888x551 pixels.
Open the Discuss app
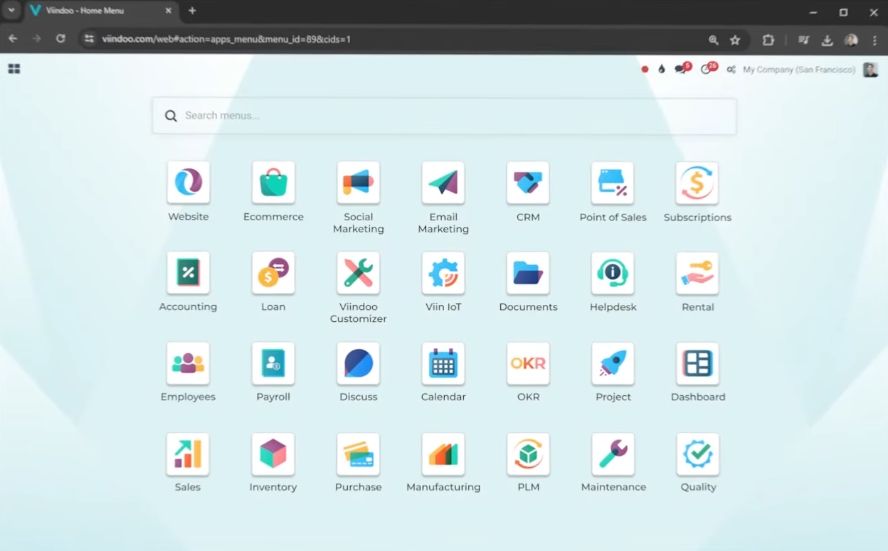coord(358,363)
